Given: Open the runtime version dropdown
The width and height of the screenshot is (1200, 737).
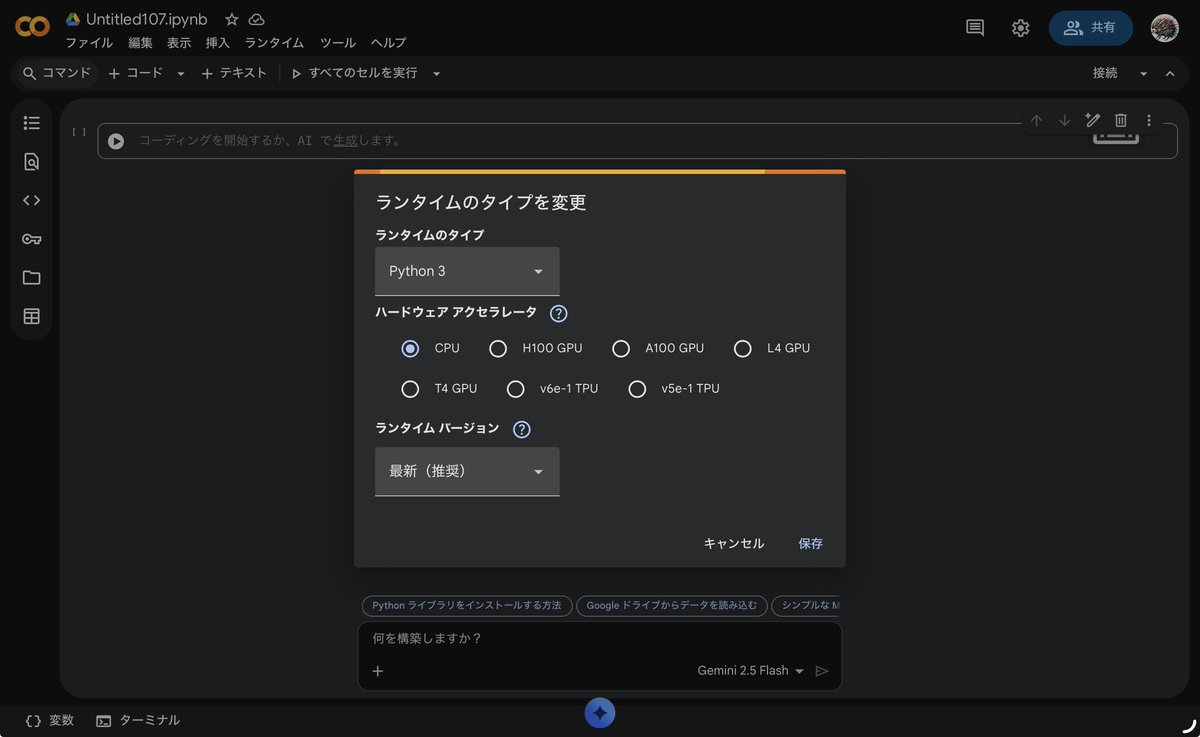Looking at the screenshot, I should pos(466,471).
